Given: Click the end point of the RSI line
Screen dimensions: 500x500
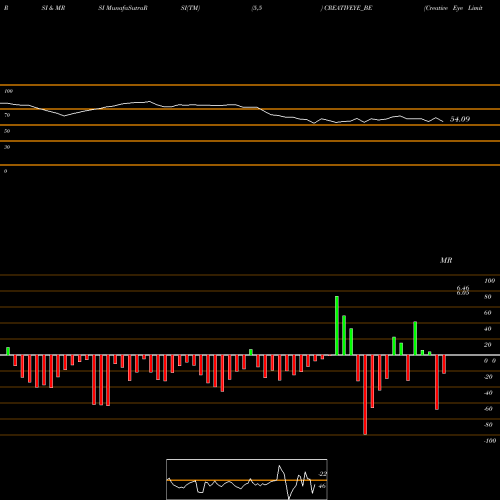Looking at the screenshot, I should tap(443, 121).
